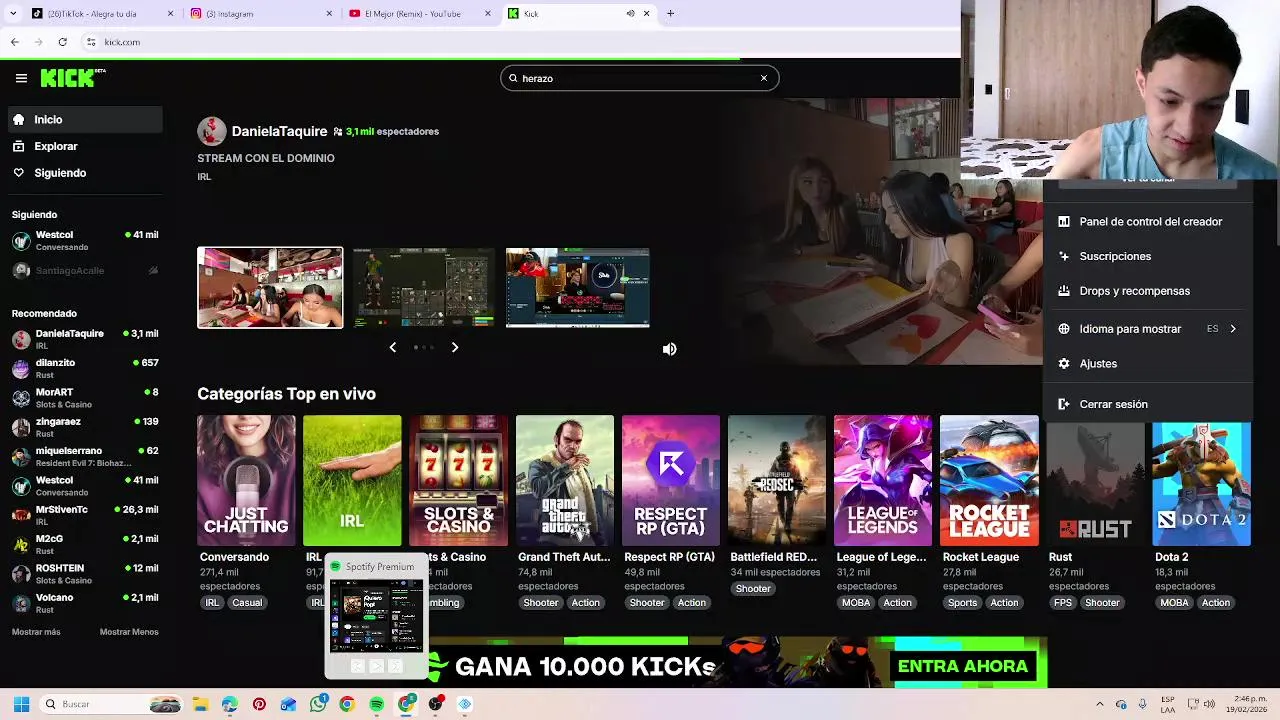The image size is (1280, 720).
Task: Open the Dota 2 category card
Action: point(1202,484)
